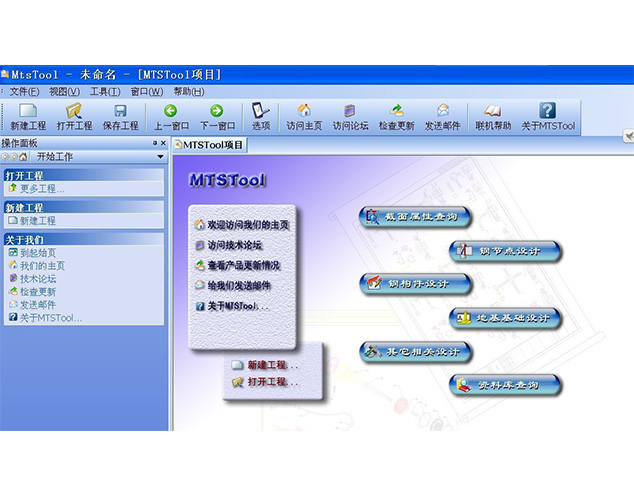Open the 文件(F) menu
Image resolution: width=634 pixels, height=495 pixels.
(x=24, y=92)
